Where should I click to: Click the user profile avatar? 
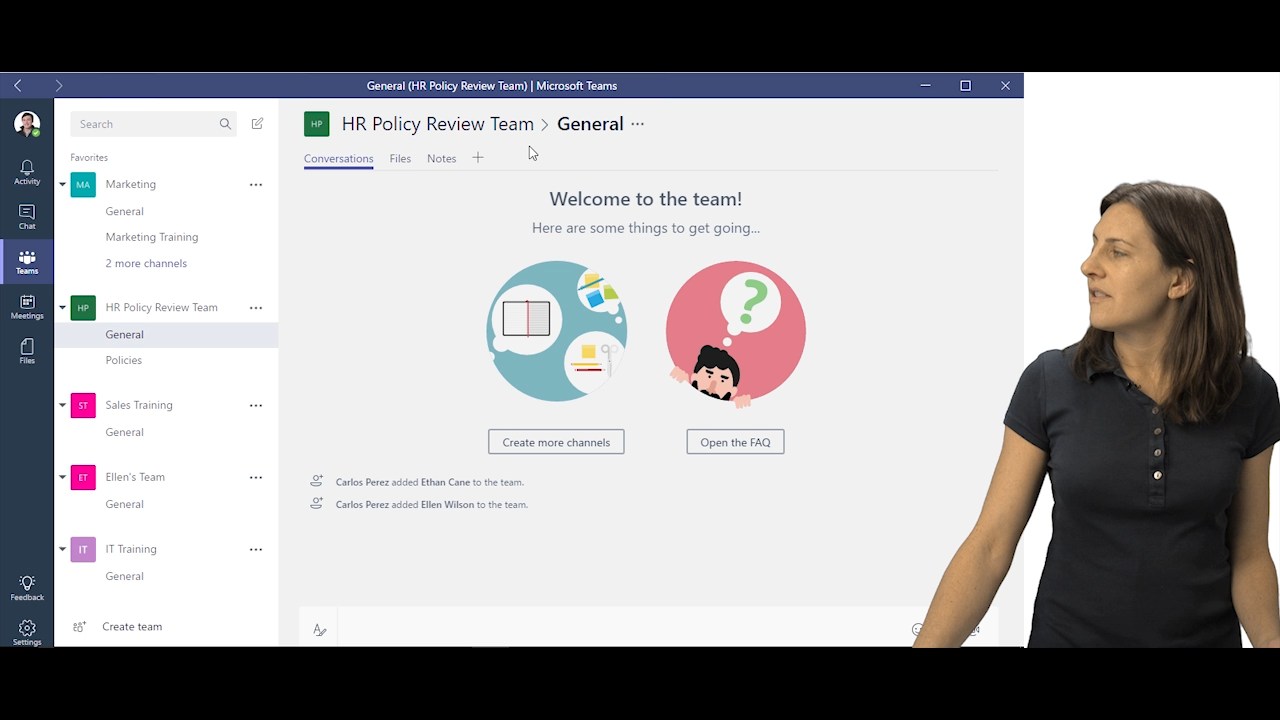click(x=27, y=124)
